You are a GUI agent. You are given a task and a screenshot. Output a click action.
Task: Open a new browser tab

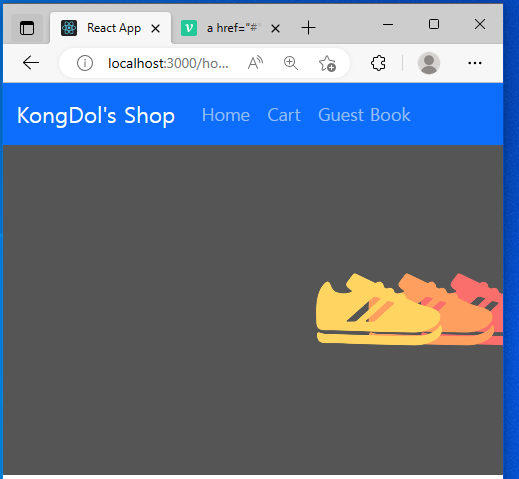coord(308,28)
